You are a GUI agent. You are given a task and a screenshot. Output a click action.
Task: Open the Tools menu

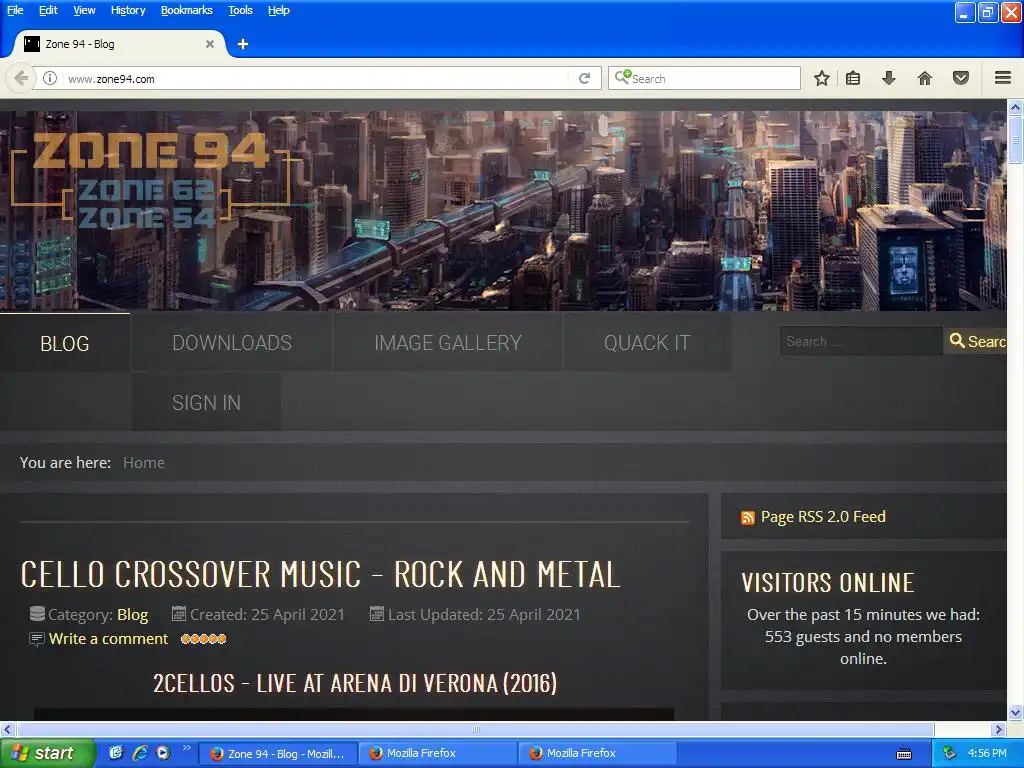[240, 10]
